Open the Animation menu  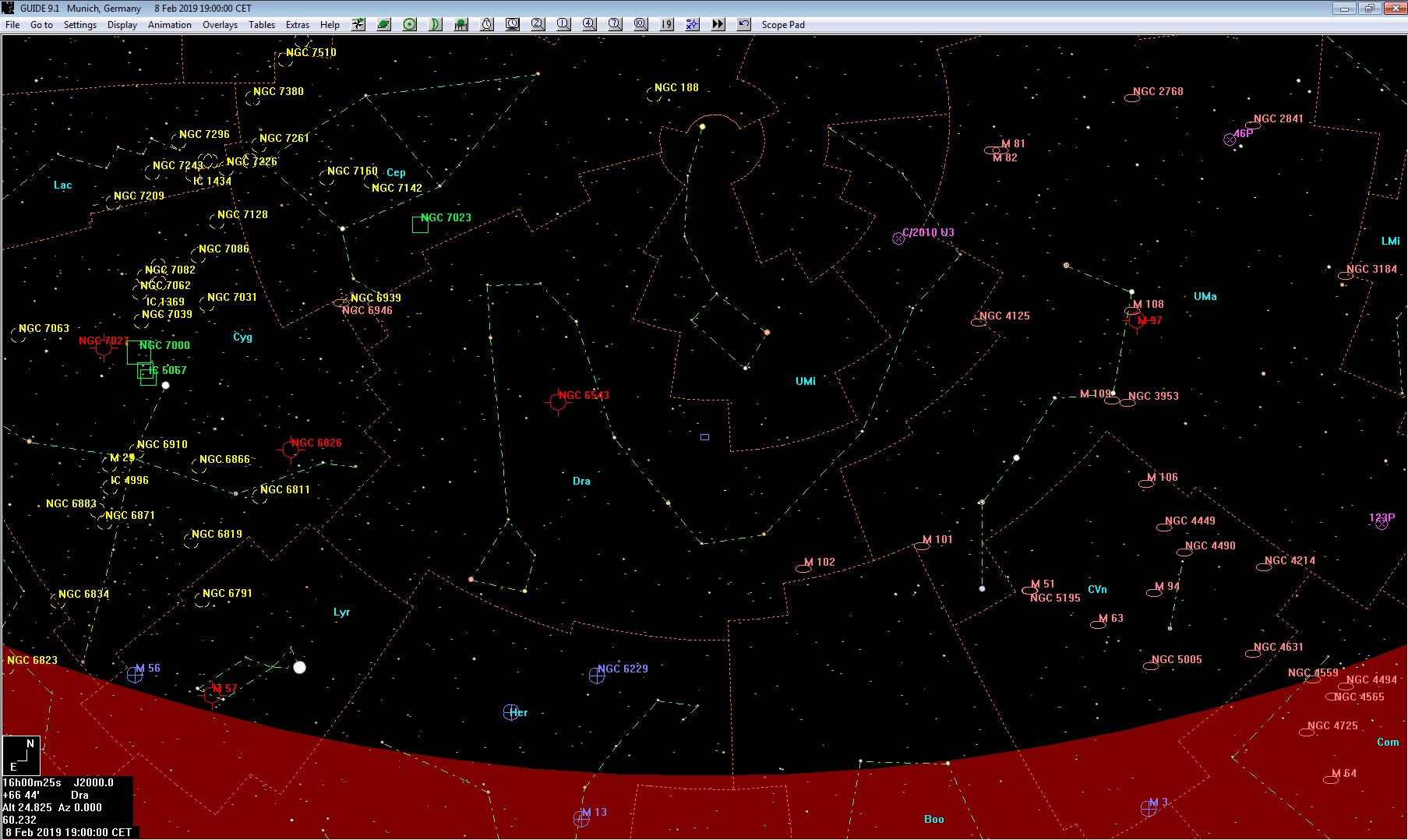point(170,25)
